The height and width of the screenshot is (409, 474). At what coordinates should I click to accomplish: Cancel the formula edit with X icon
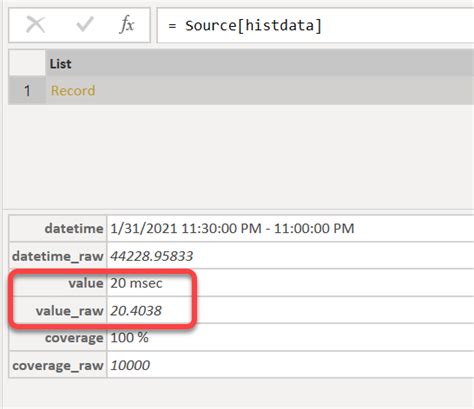coord(35,25)
